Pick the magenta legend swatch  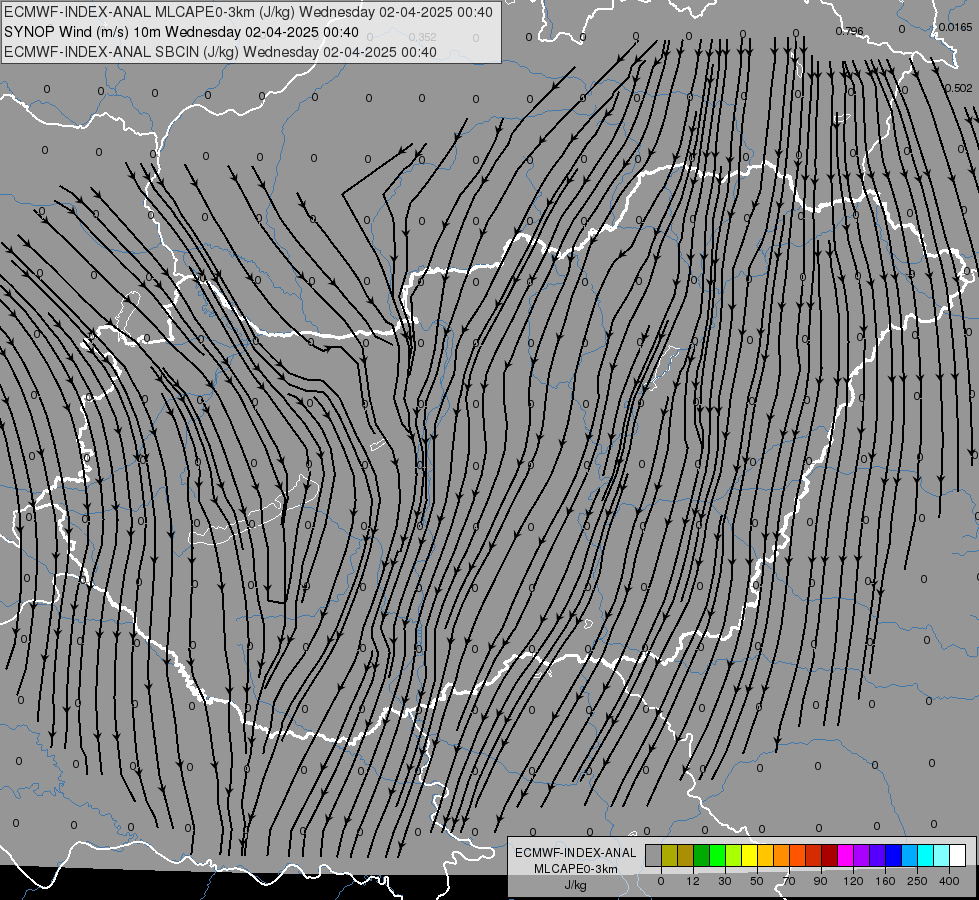tap(846, 855)
